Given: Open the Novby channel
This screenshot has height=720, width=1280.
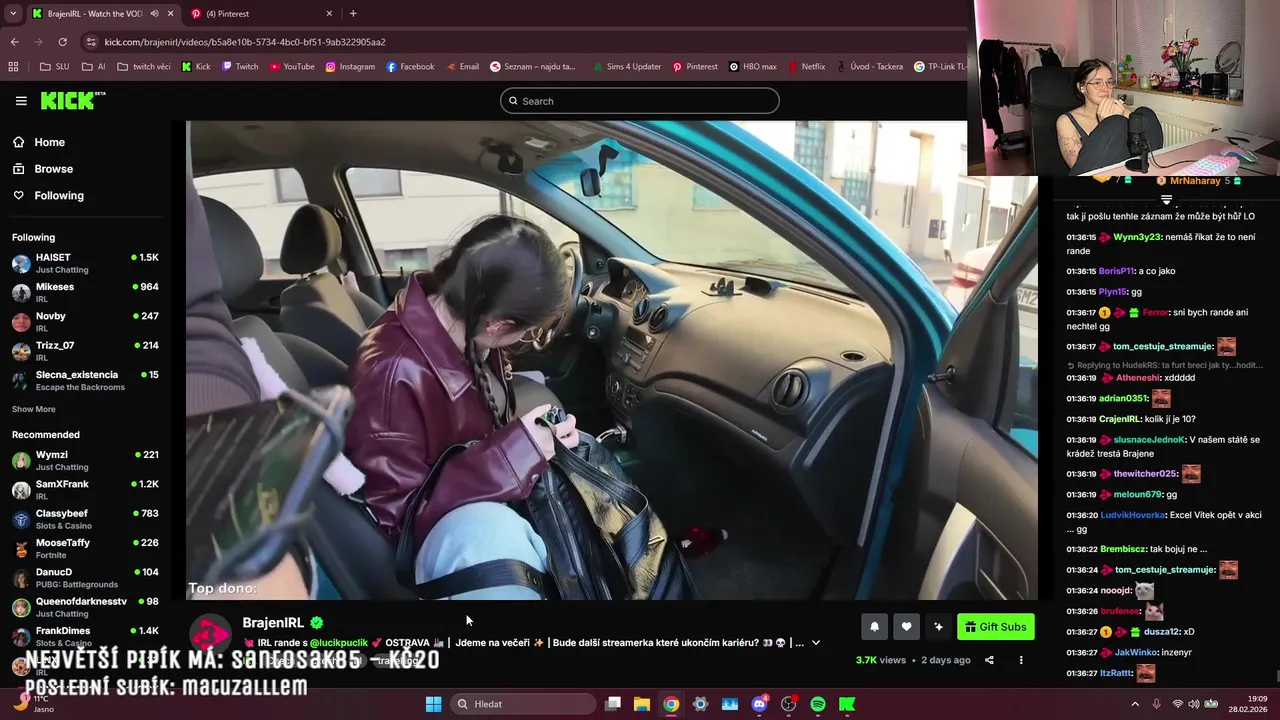Looking at the screenshot, I should point(85,321).
